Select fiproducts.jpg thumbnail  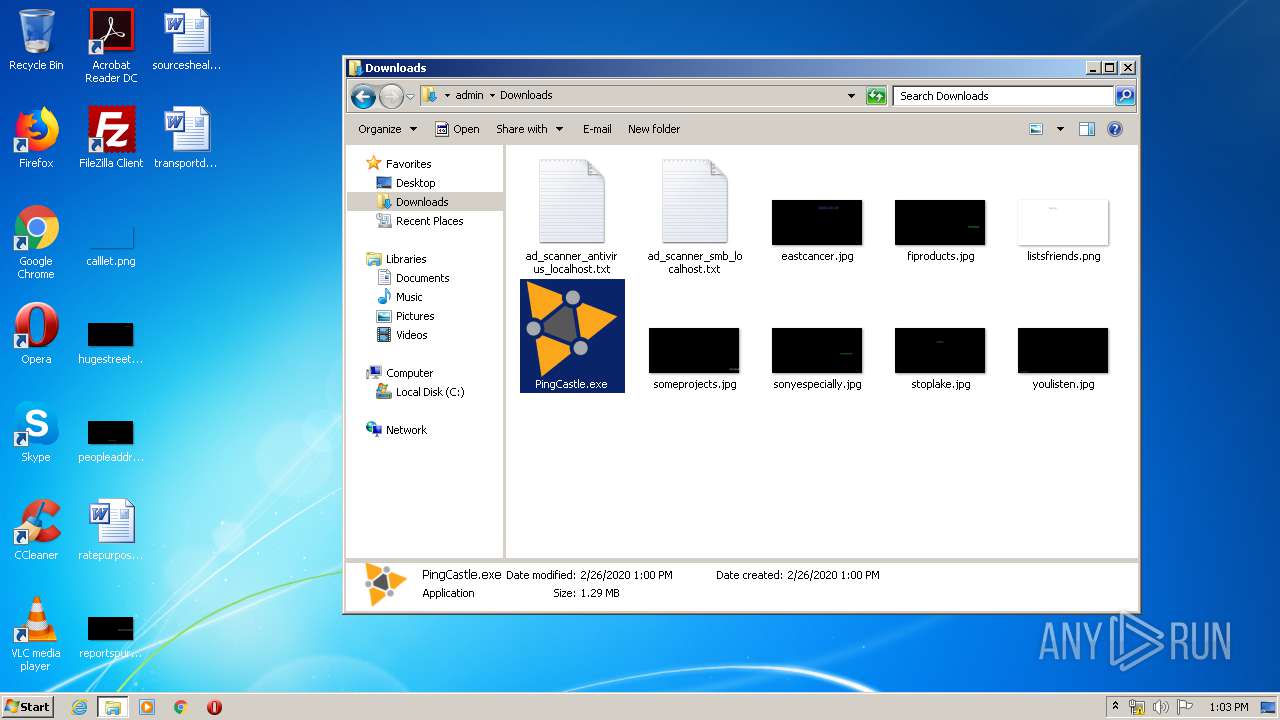pyautogui.click(x=940, y=222)
